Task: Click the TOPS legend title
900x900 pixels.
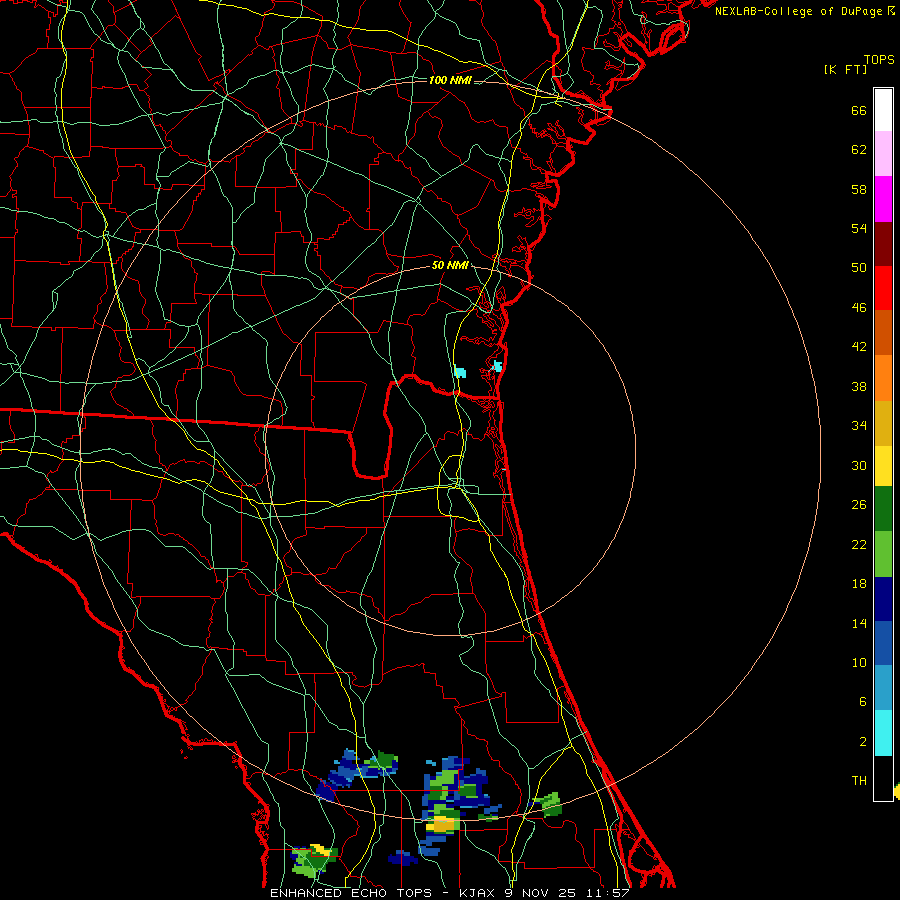Action: click(x=879, y=60)
